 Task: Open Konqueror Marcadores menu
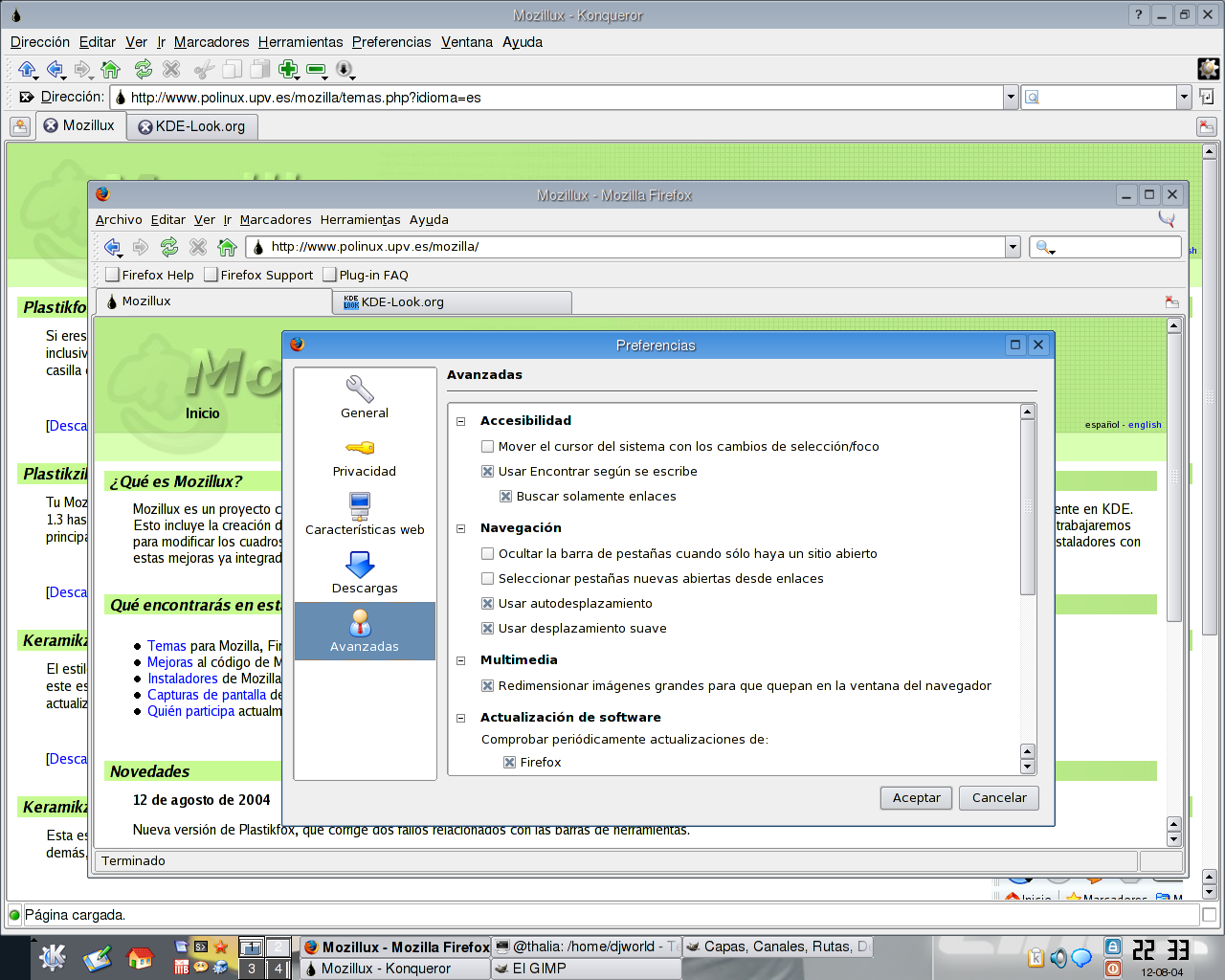click(x=212, y=42)
